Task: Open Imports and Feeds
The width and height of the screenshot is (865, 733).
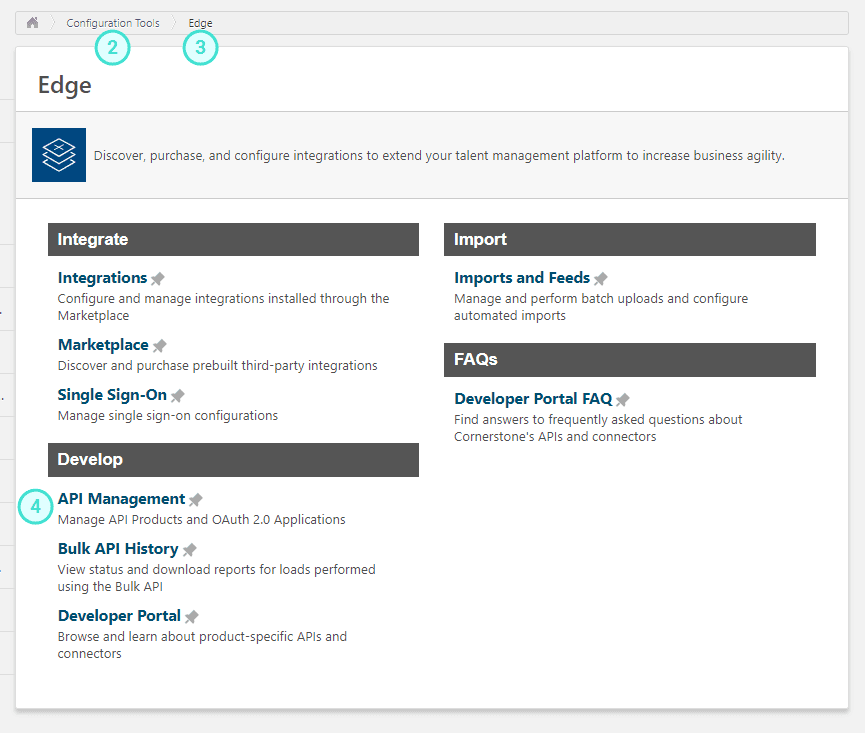Action: coord(522,278)
